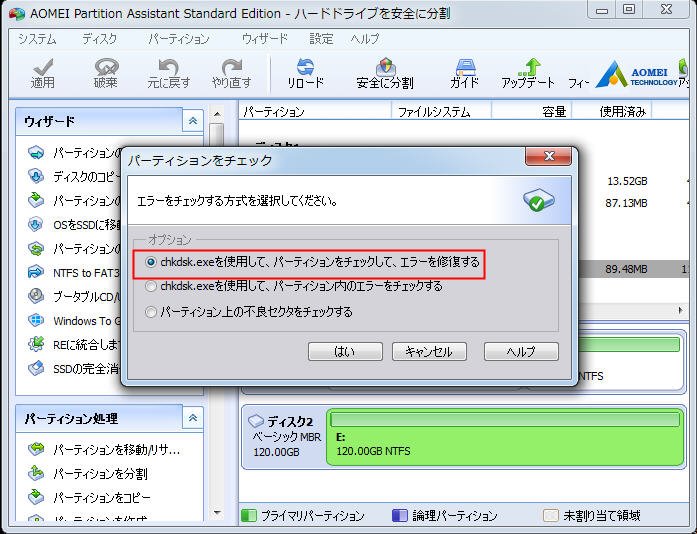Select chkdsk.exe check and repair errors option
The height and width of the screenshot is (534, 697).
[x=151, y=262]
